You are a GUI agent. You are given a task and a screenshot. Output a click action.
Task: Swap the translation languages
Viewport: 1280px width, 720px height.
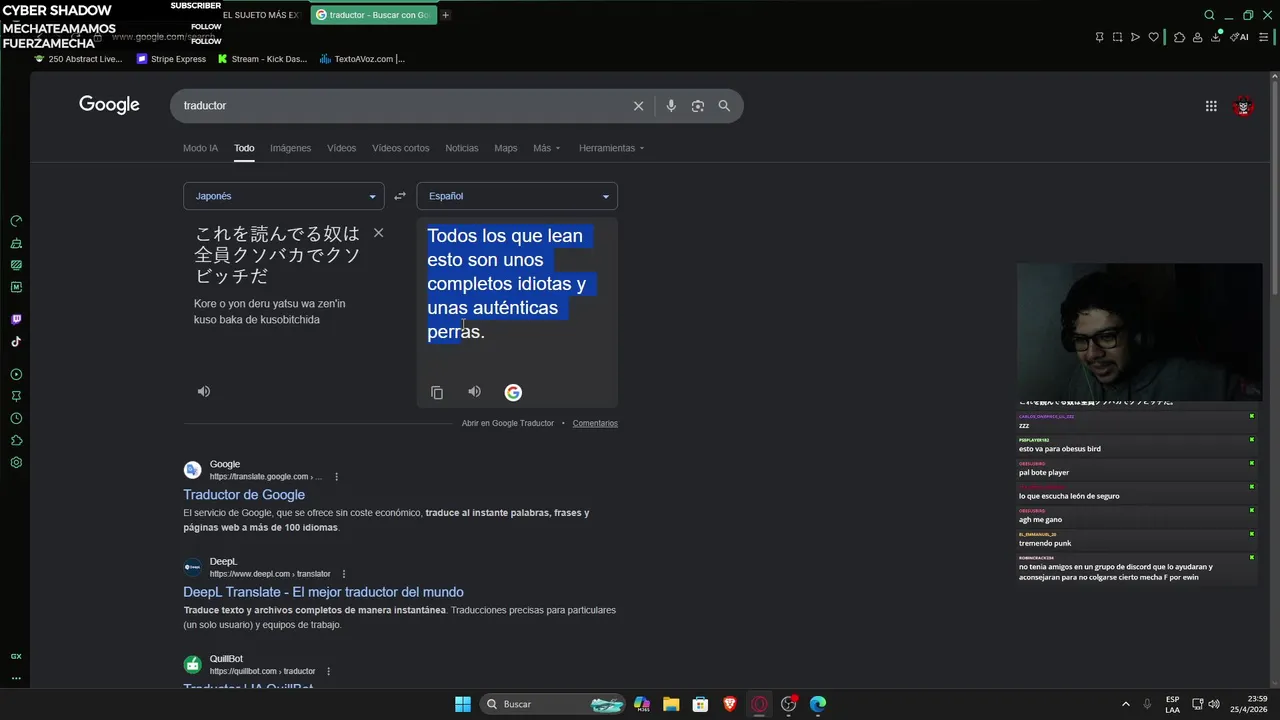click(x=400, y=196)
